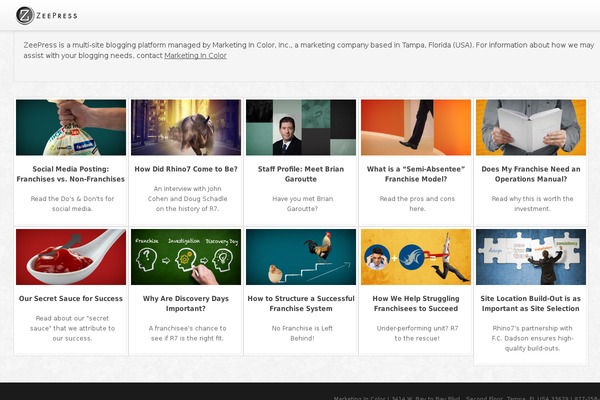Open How Did Rhino7 Come to Be?

tap(186, 169)
